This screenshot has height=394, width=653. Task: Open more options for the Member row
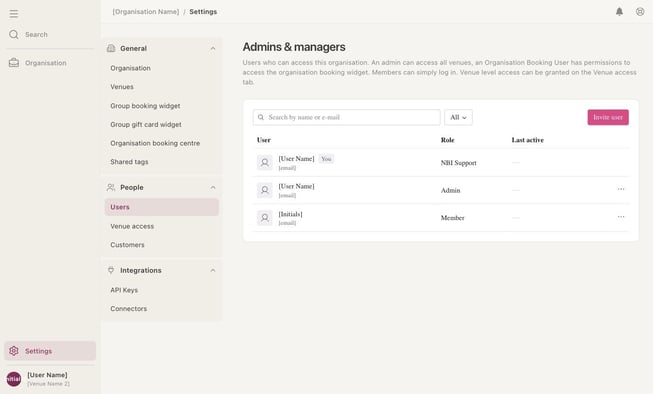pyautogui.click(x=621, y=217)
